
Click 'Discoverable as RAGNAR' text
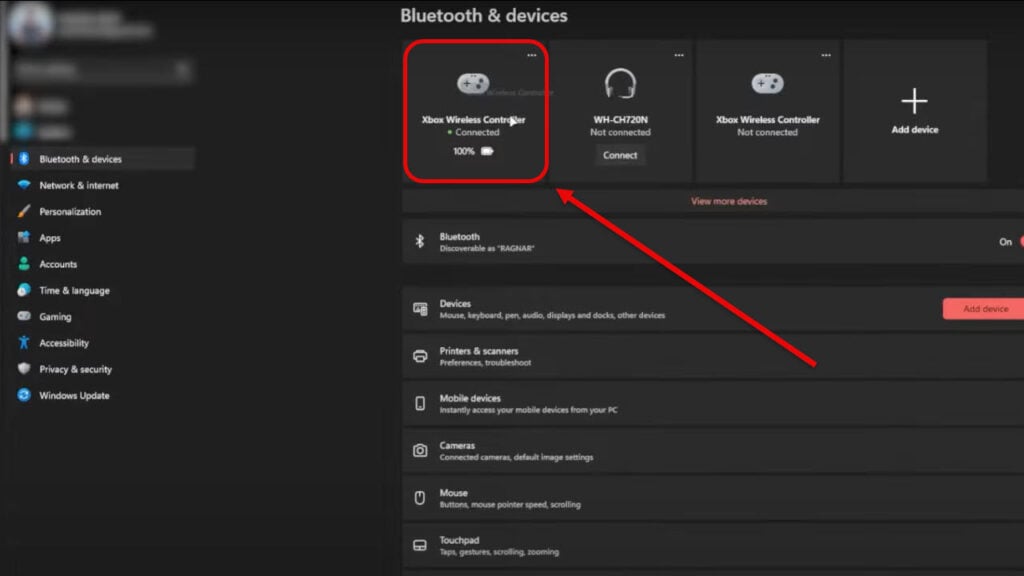[487, 249]
